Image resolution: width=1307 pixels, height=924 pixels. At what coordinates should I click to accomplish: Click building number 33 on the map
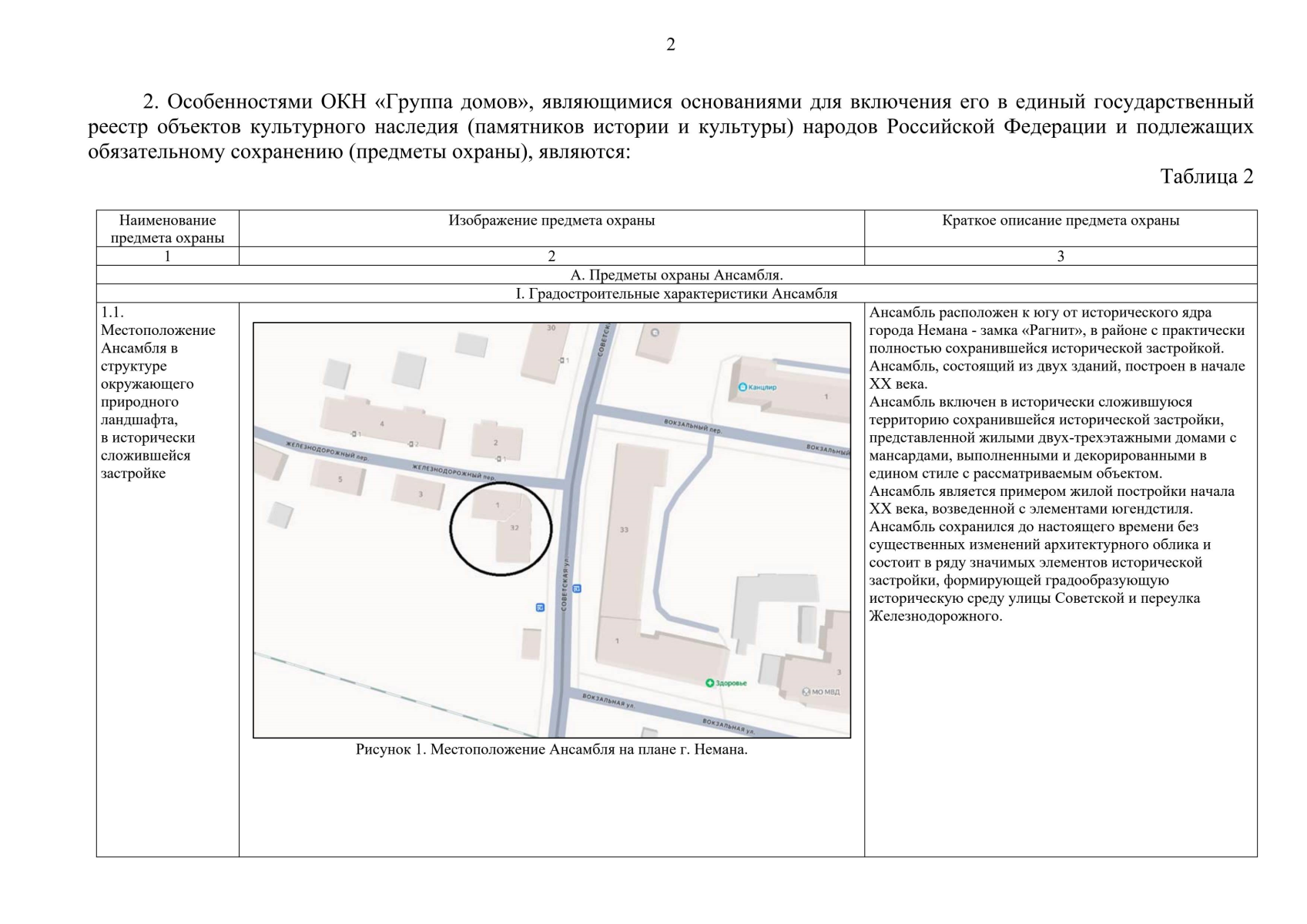(x=624, y=530)
